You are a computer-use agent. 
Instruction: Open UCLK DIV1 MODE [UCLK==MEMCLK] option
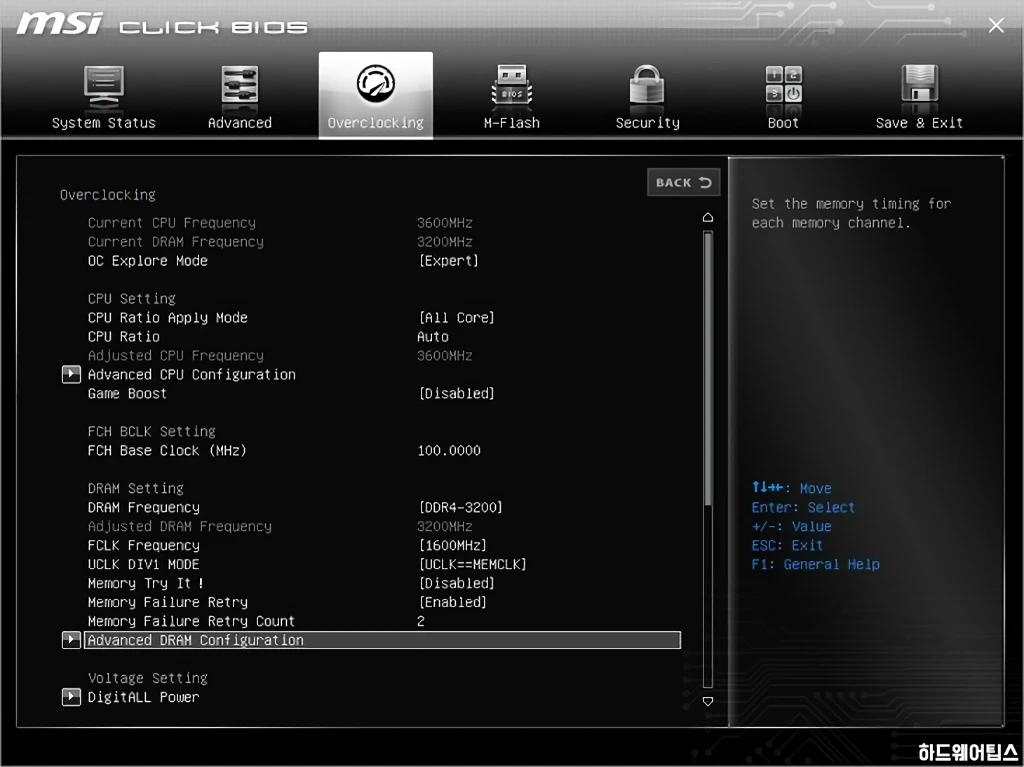point(472,564)
